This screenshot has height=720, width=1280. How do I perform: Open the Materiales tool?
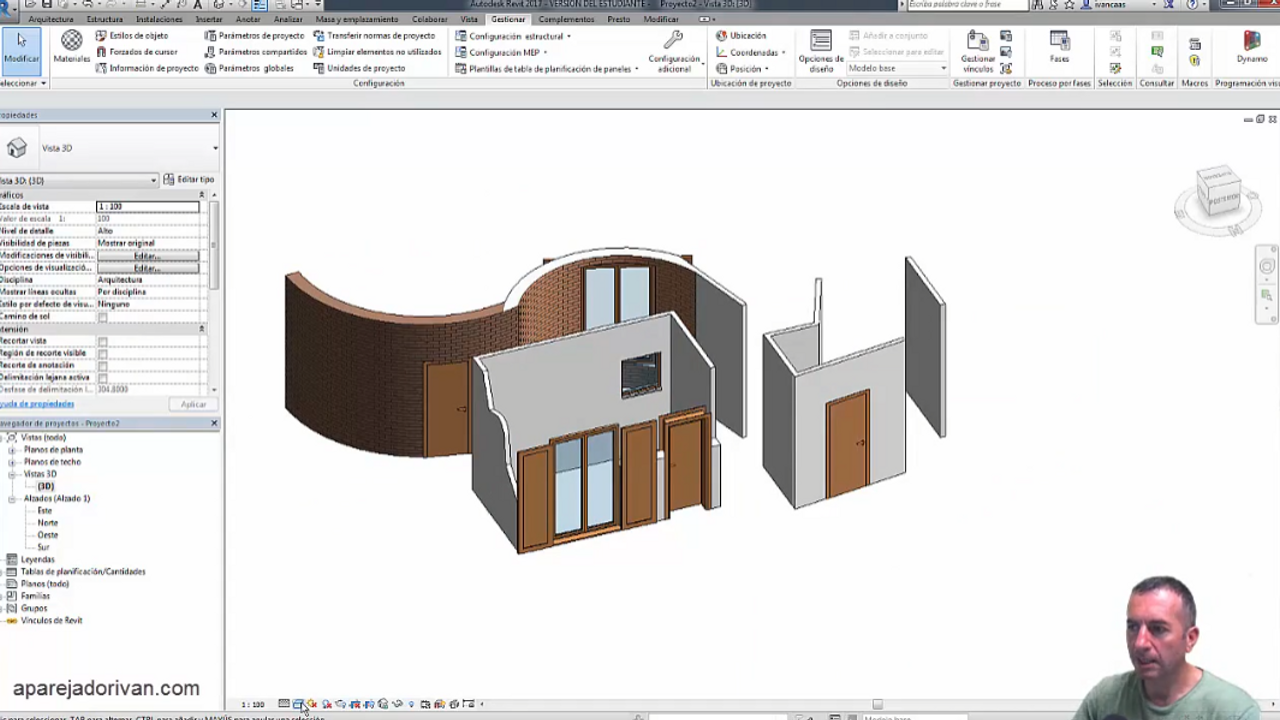pos(71,46)
